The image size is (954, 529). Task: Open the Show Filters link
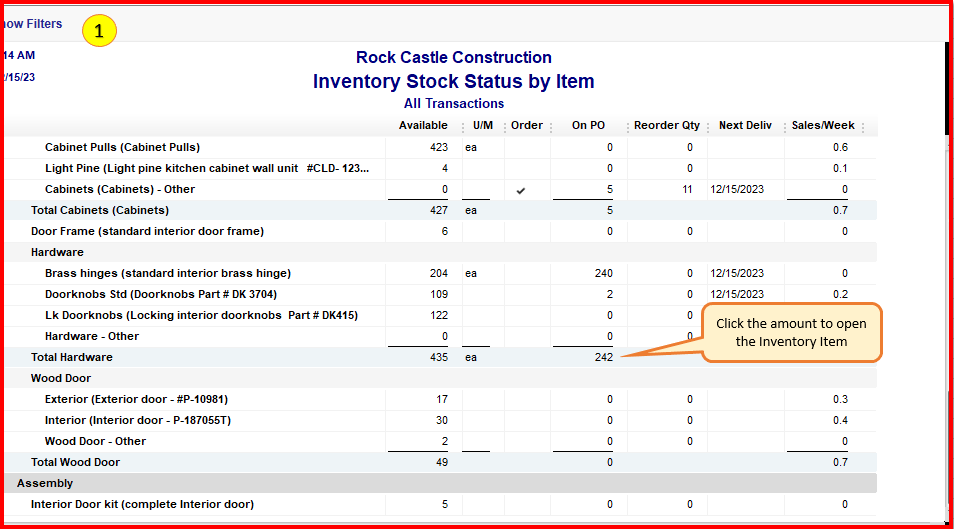tap(32, 24)
